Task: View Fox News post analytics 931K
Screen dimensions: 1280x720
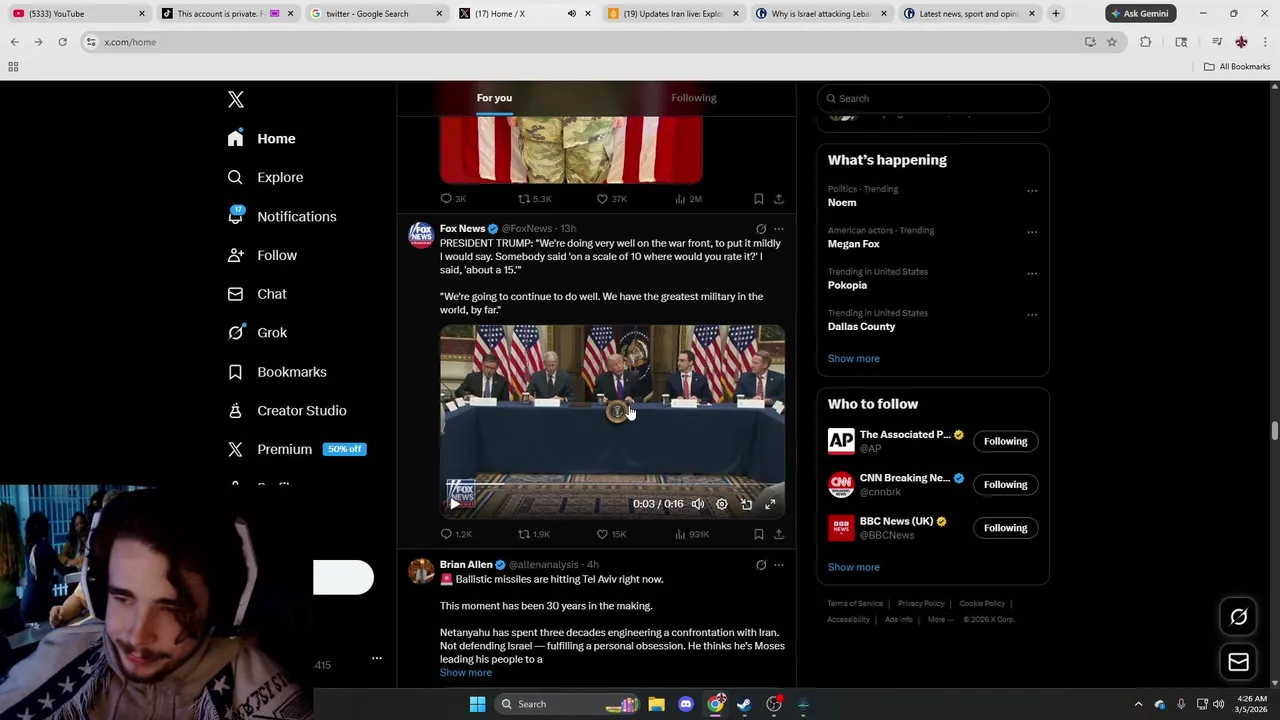Action: [x=692, y=534]
